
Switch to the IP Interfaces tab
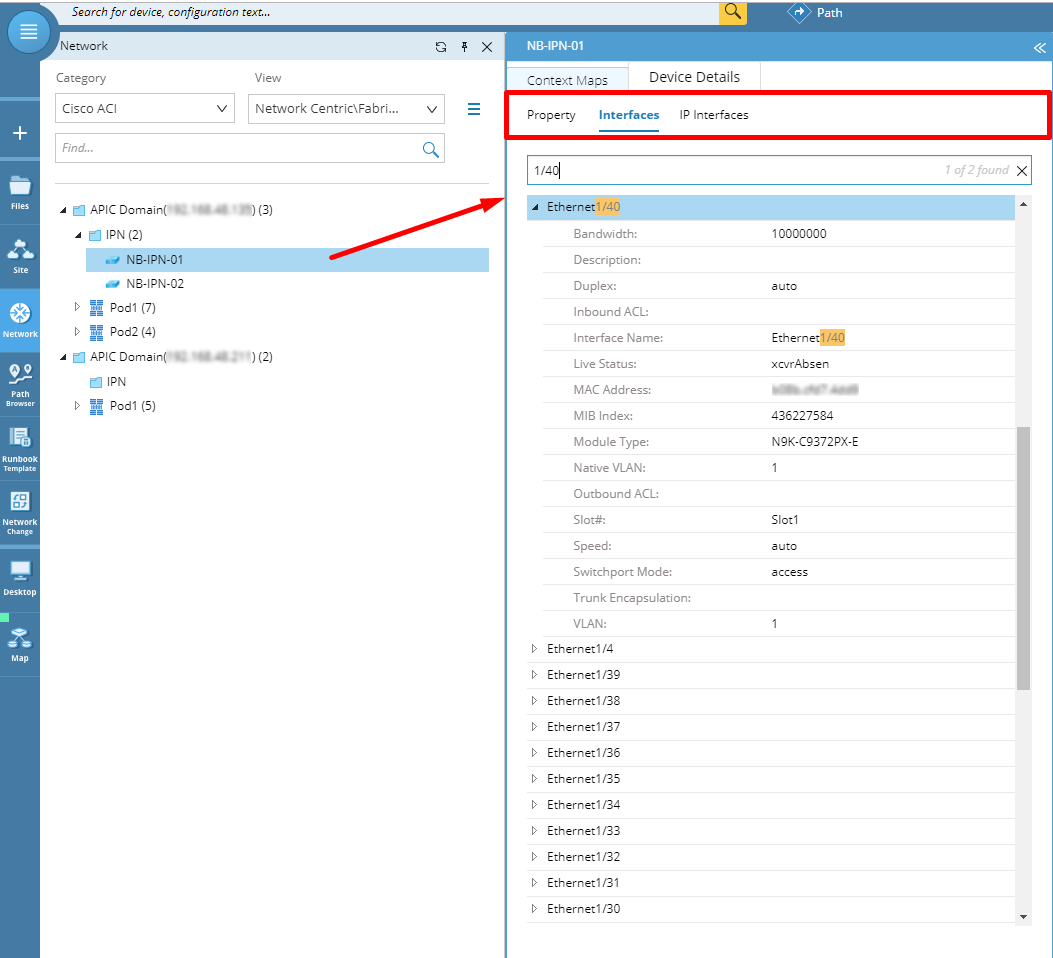coord(713,115)
